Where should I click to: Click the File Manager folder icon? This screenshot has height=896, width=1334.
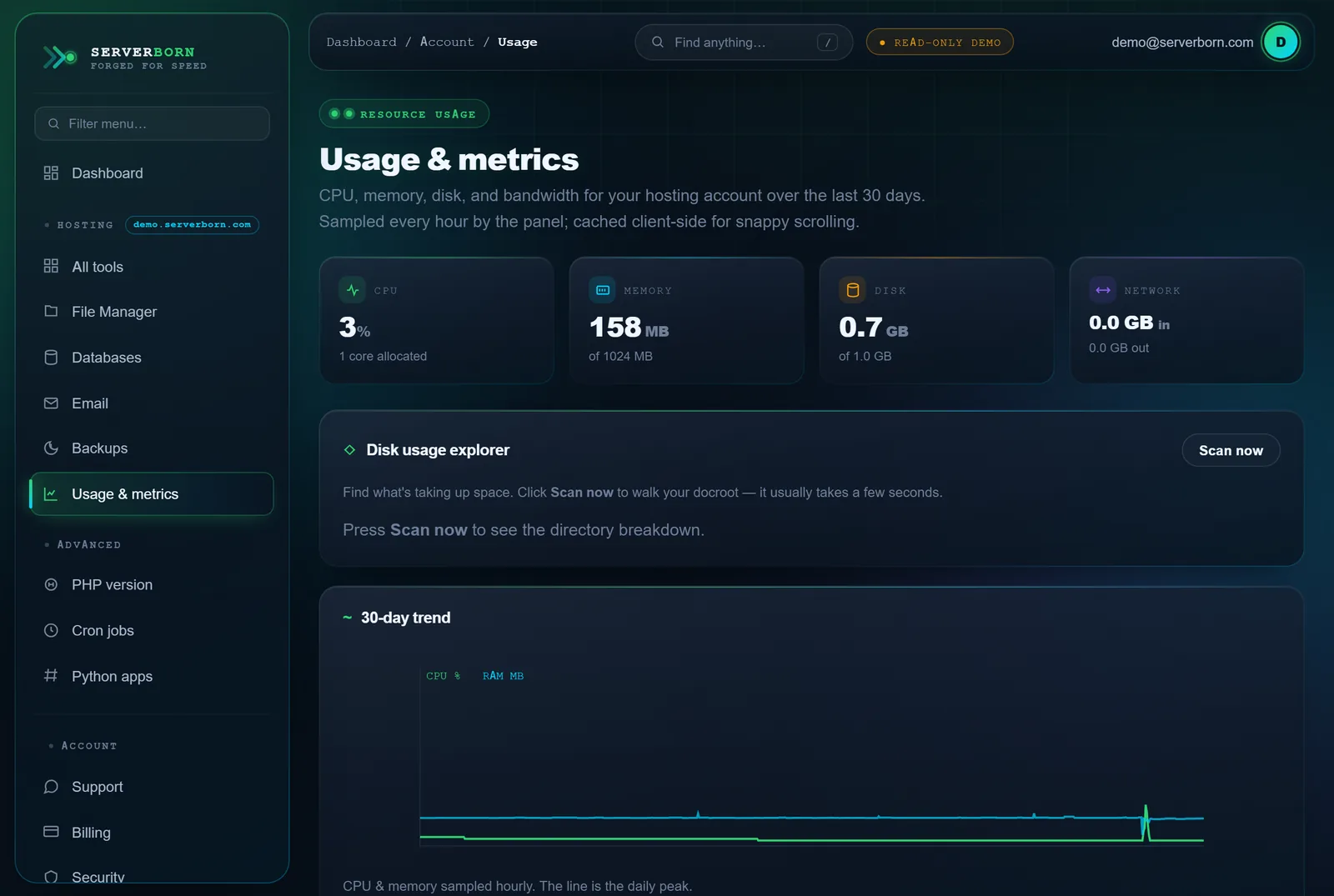(x=51, y=311)
